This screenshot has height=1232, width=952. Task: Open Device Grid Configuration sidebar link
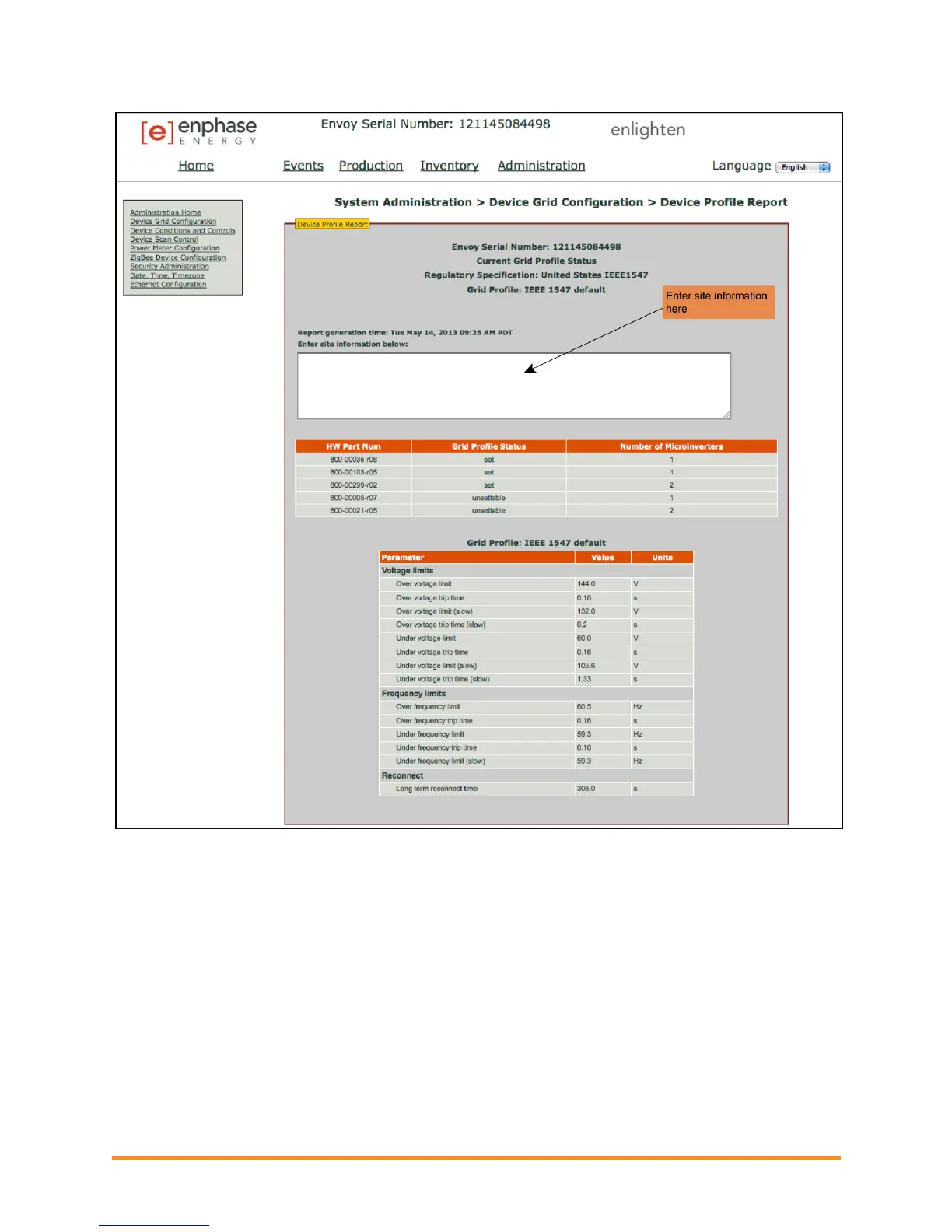(173, 222)
